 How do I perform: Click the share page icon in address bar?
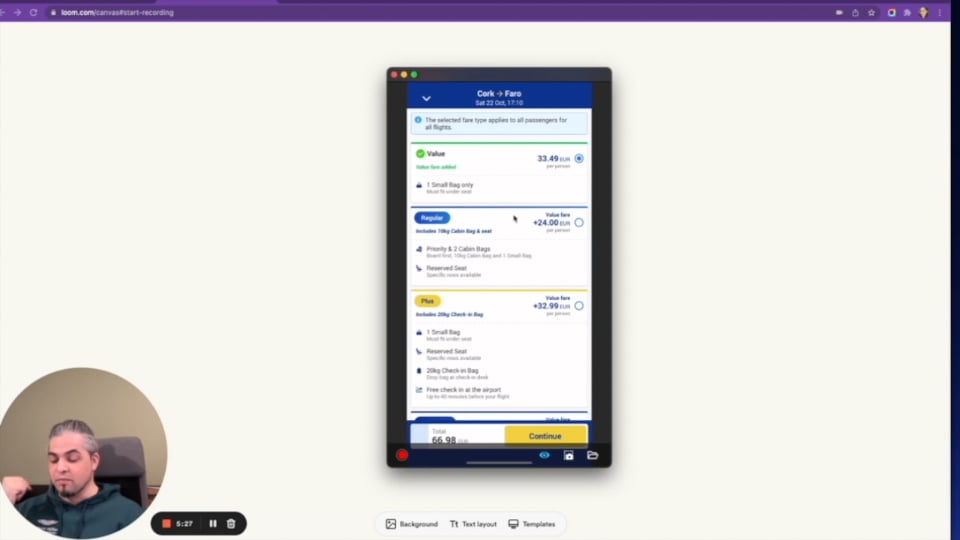tap(855, 12)
